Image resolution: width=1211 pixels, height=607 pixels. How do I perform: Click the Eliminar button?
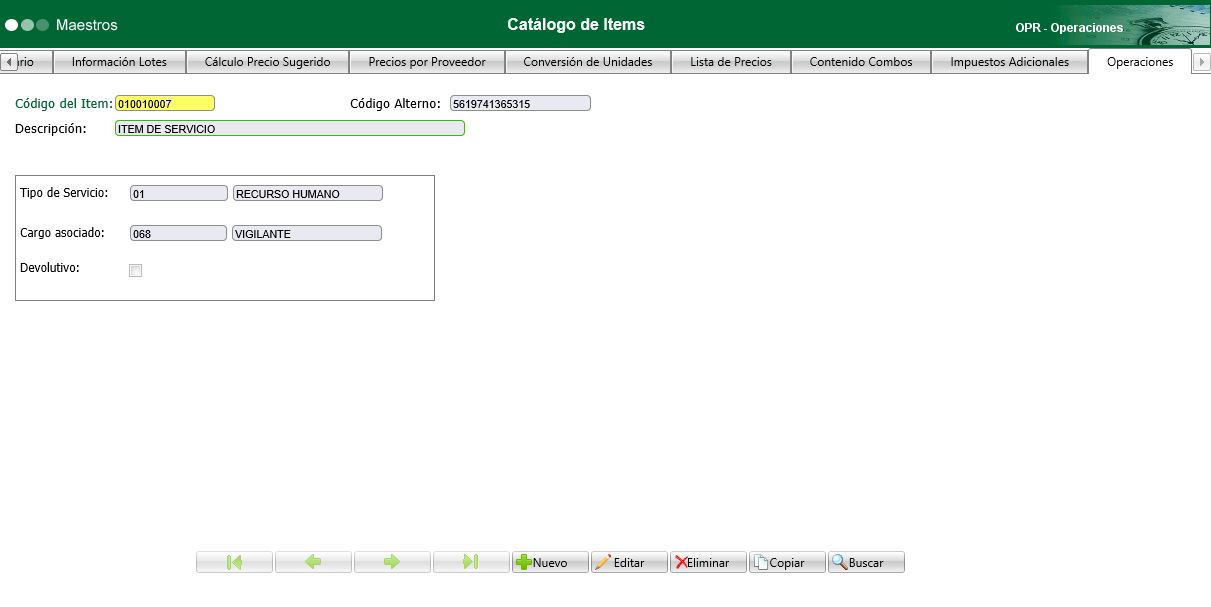coord(708,562)
